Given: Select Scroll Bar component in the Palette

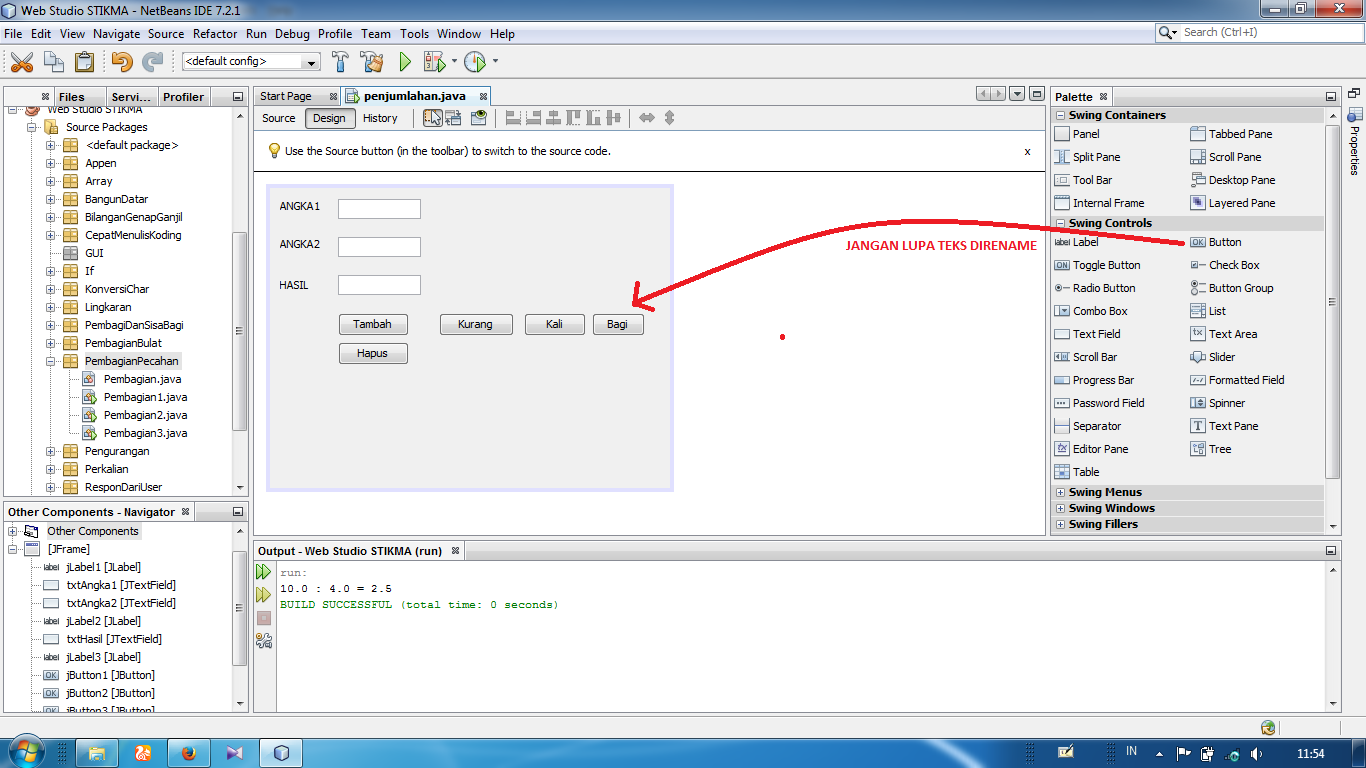Looking at the screenshot, I should (x=1085, y=357).
